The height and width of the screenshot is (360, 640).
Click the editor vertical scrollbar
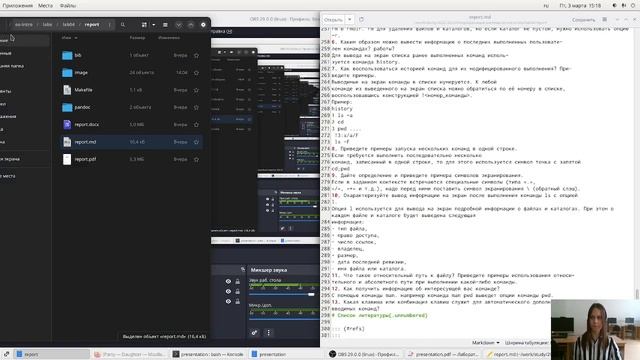point(637,293)
